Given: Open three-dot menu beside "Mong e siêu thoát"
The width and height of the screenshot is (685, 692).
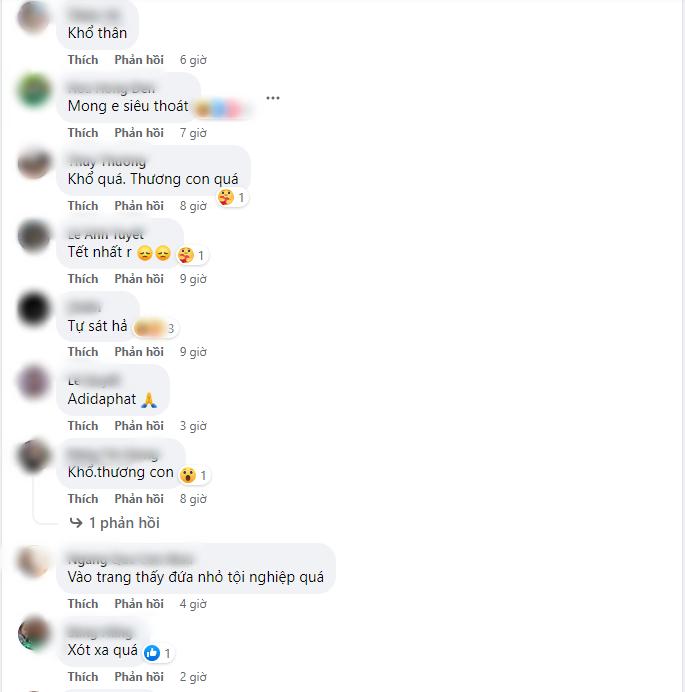Looking at the screenshot, I should click(273, 98).
